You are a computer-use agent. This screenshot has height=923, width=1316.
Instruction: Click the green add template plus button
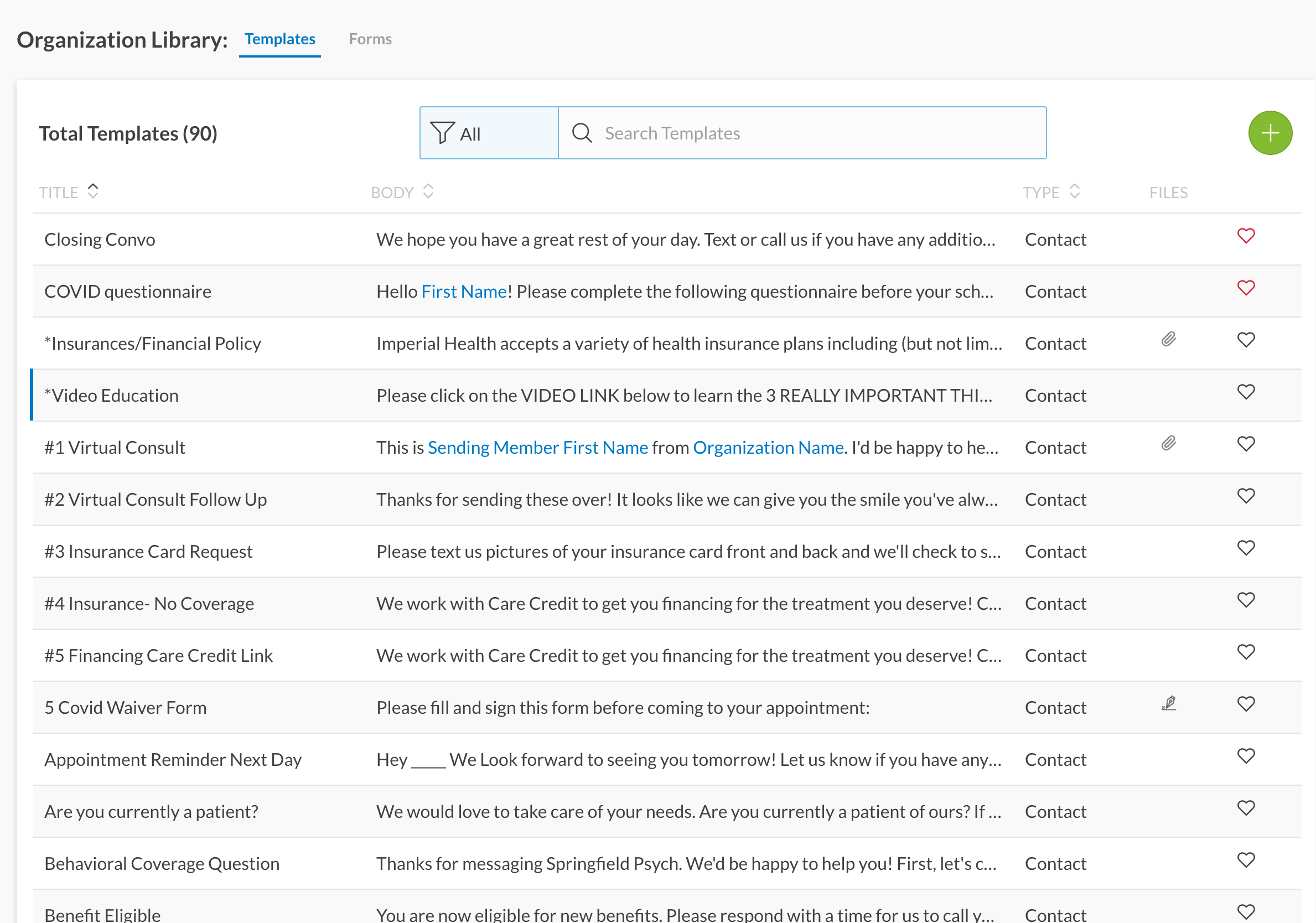pos(1270,133)
